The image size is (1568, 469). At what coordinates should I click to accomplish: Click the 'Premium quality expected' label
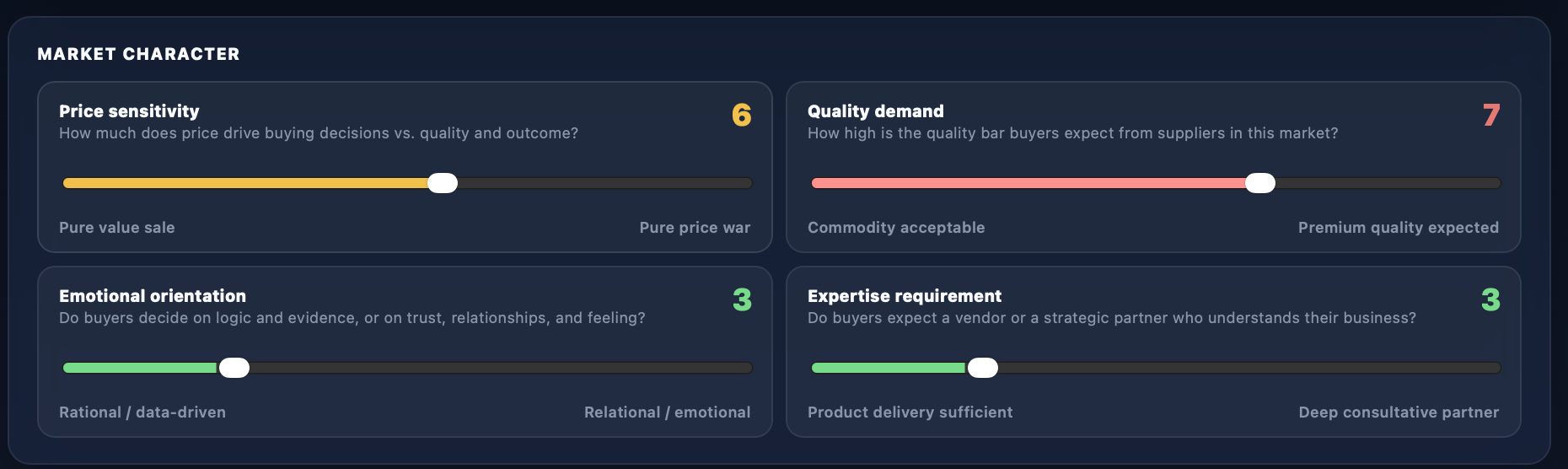coord(1398,228)
